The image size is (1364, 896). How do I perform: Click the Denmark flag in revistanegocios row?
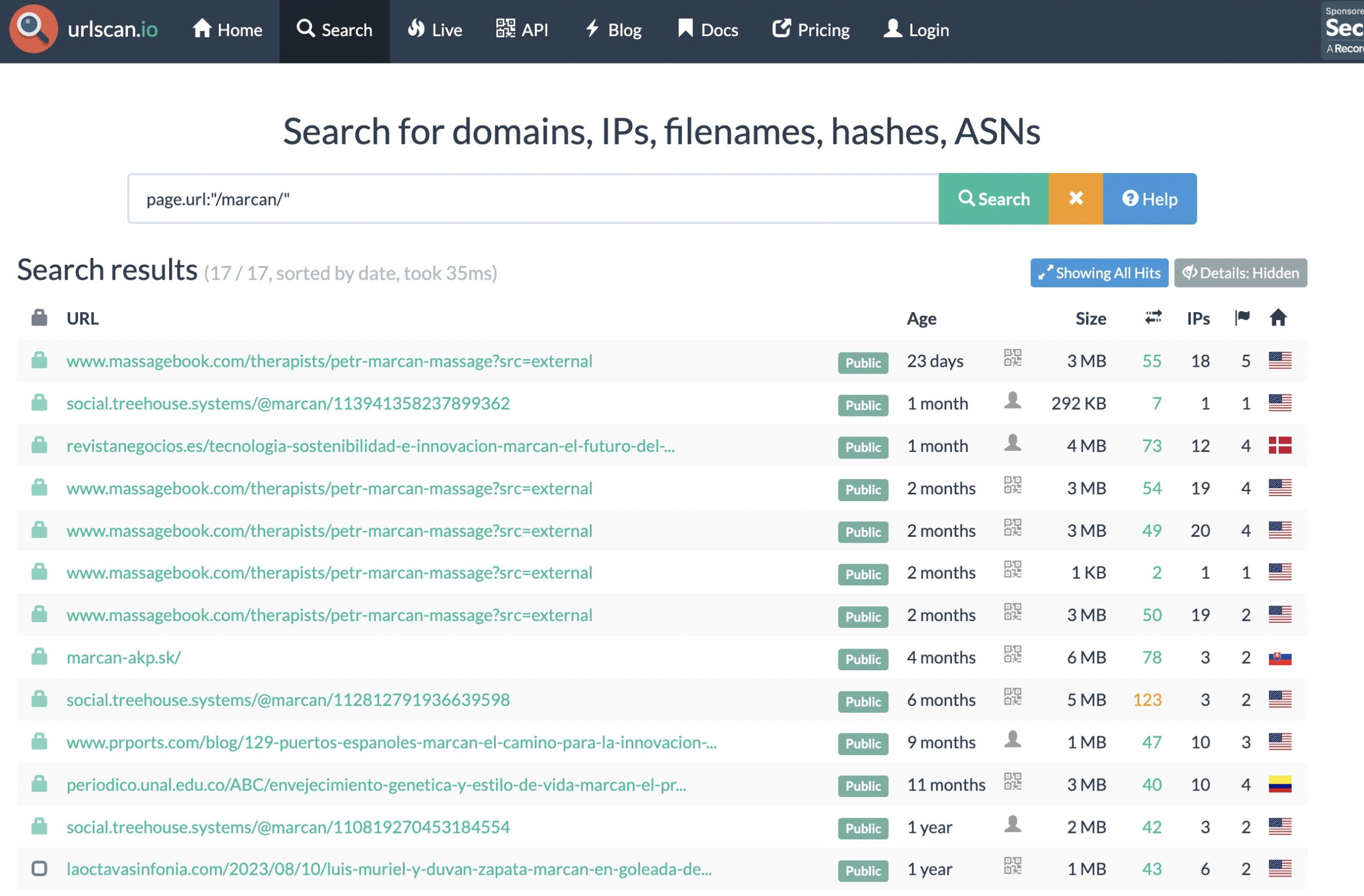click(x=1280, y=446)
